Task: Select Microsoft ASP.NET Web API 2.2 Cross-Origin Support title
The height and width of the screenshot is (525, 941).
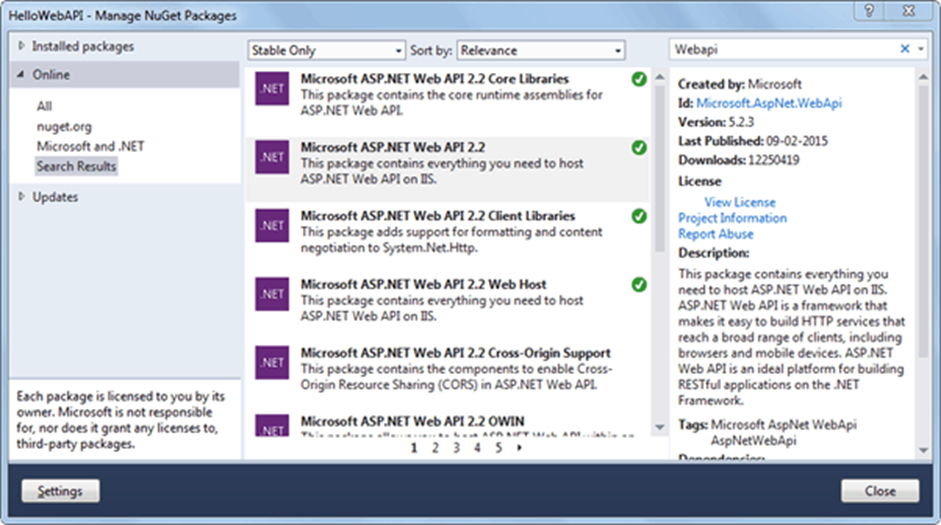Action: click(455, 352)
